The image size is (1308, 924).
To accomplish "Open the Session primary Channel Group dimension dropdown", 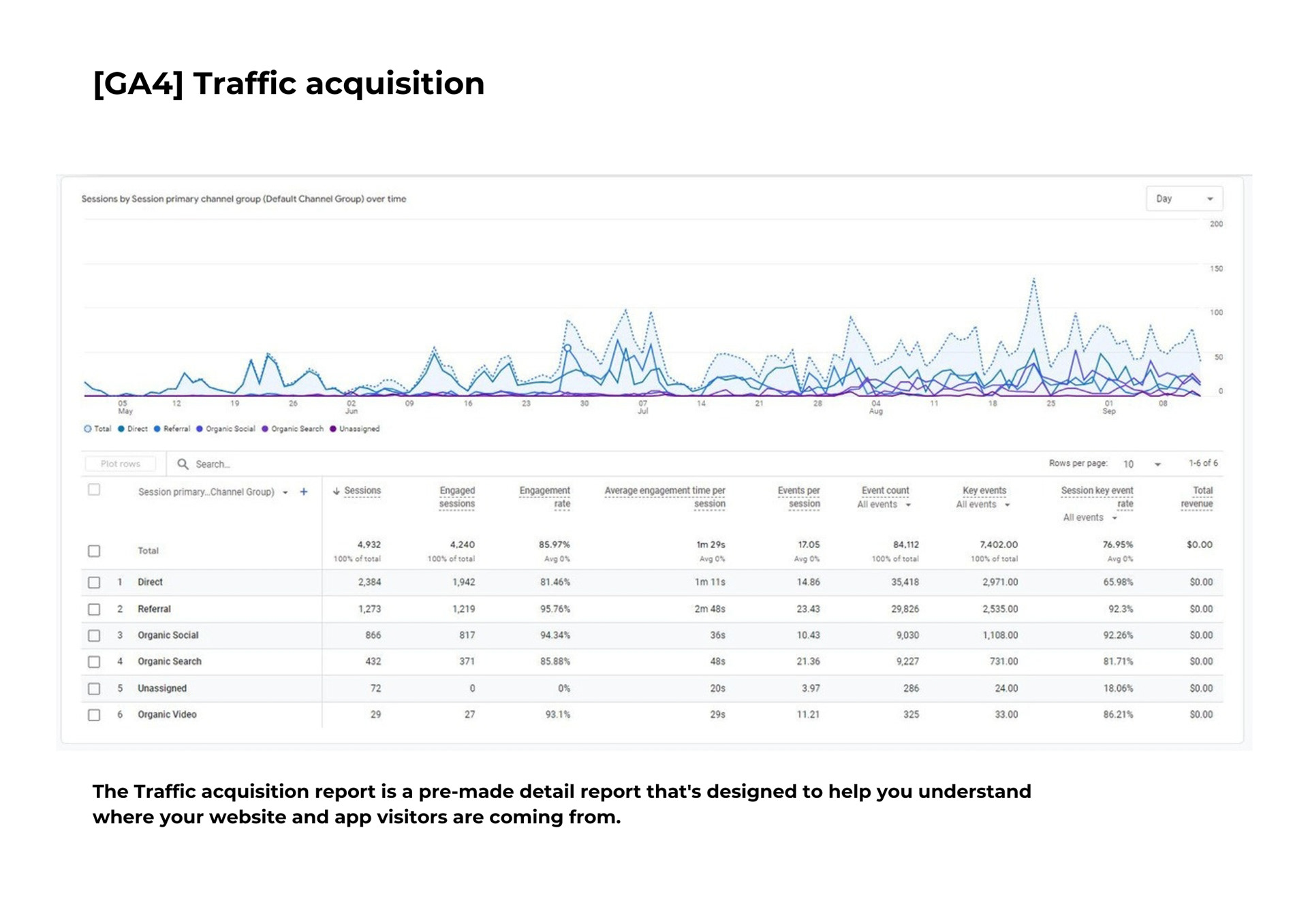I will tap(285, 492).
